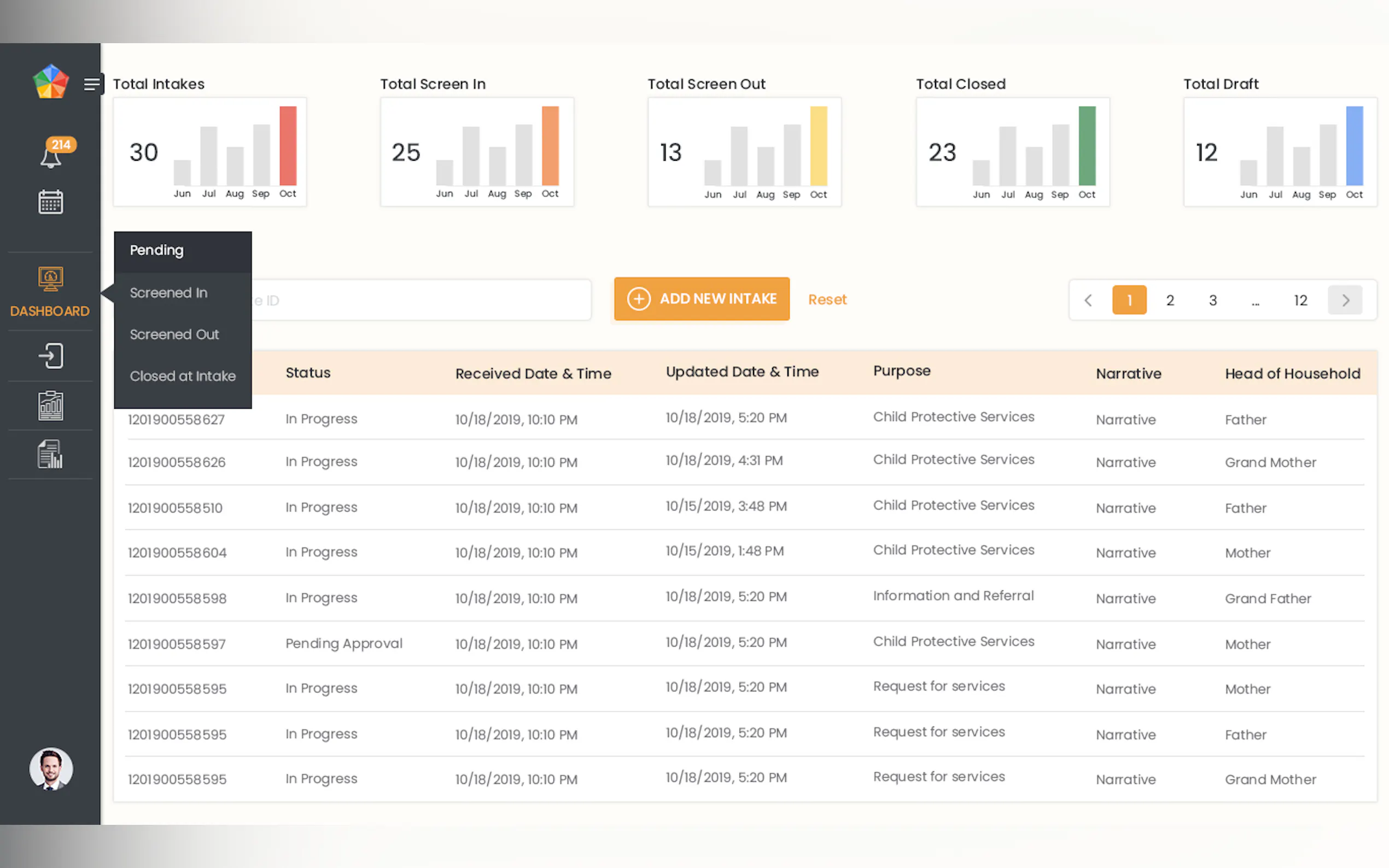Open the user profile avatar
This screenshot has width=1389, height=868.
(x=50, y=768)
